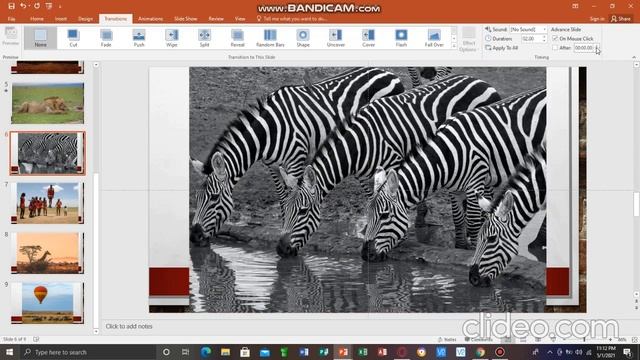This screenshot has width=640, height=360.
Task: Switch to the Animations tab
Action: [150, 19]
